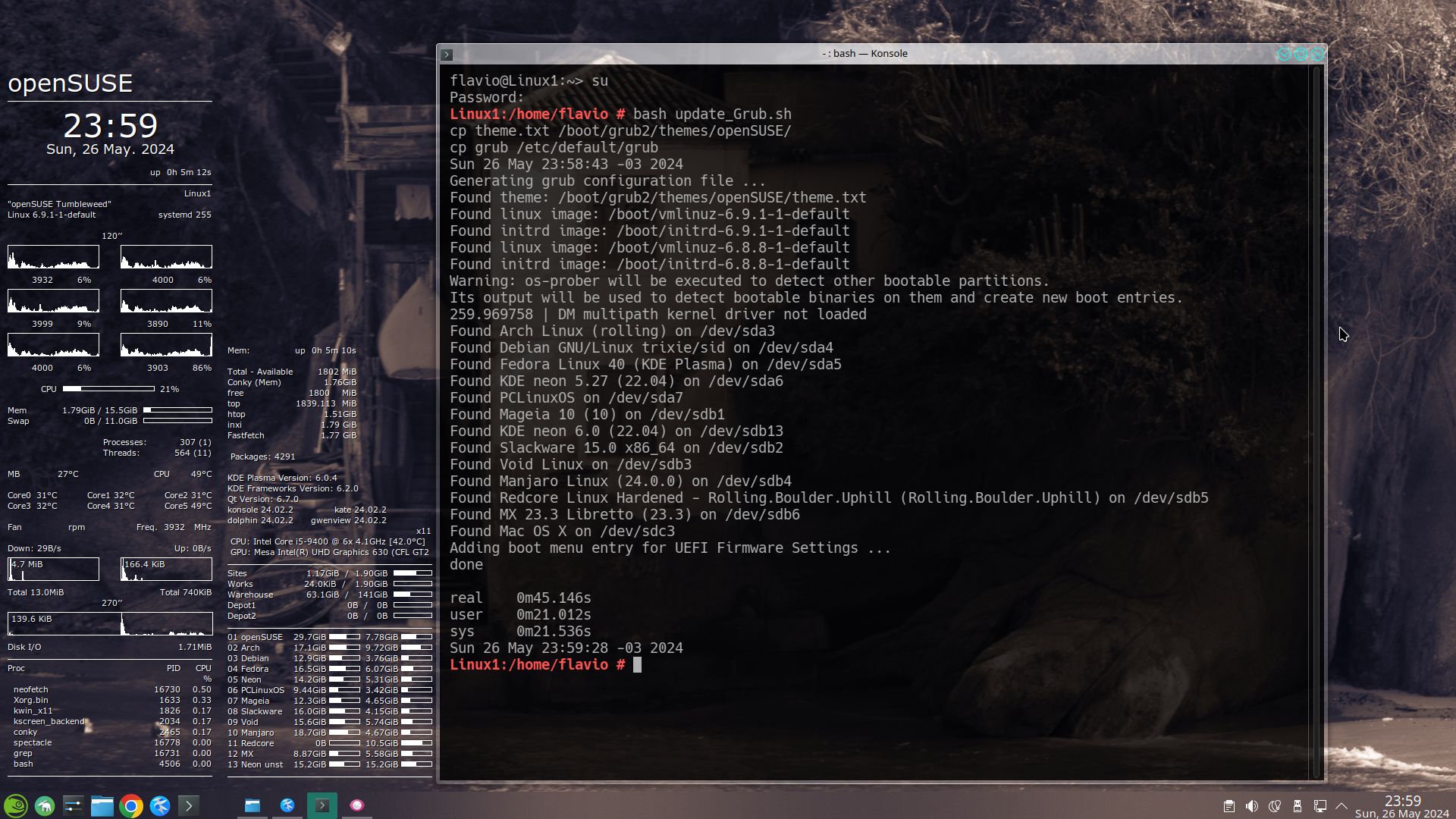Click '13 Neon unst' partition row in Conky

point(330,764)
